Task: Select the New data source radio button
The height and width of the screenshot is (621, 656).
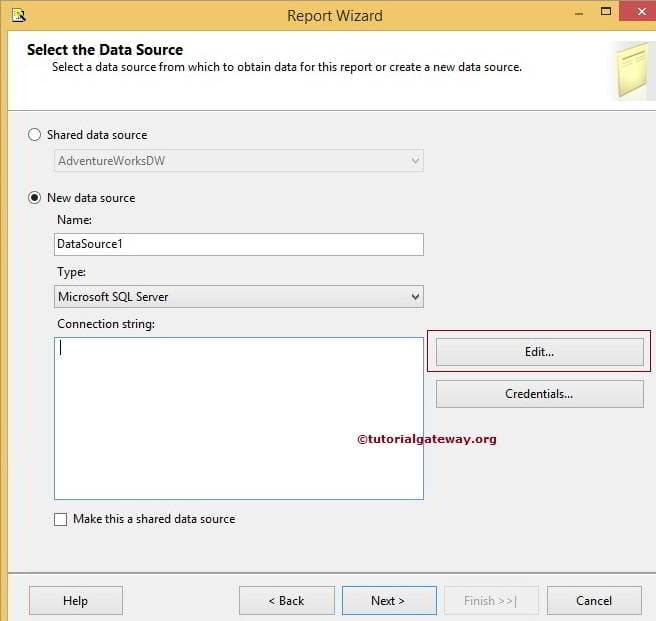Action: (34, 198)
